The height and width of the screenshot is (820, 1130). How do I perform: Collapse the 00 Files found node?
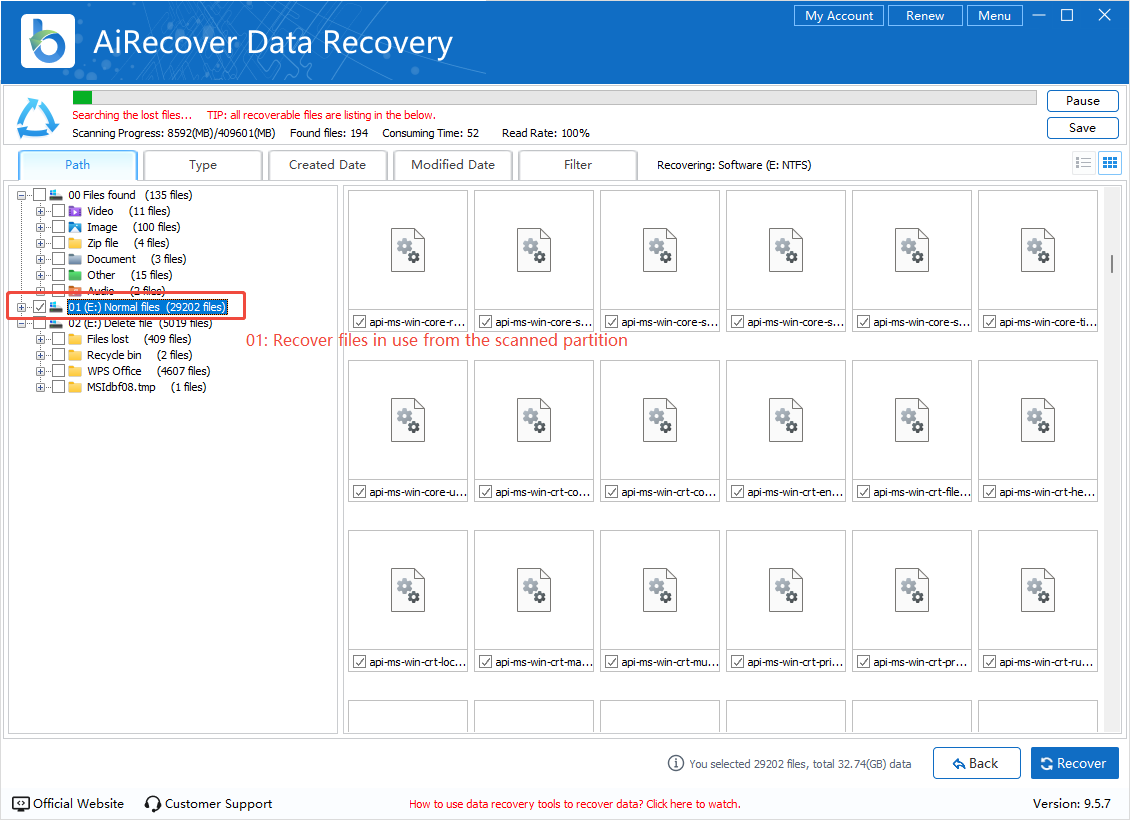[22, 195]
